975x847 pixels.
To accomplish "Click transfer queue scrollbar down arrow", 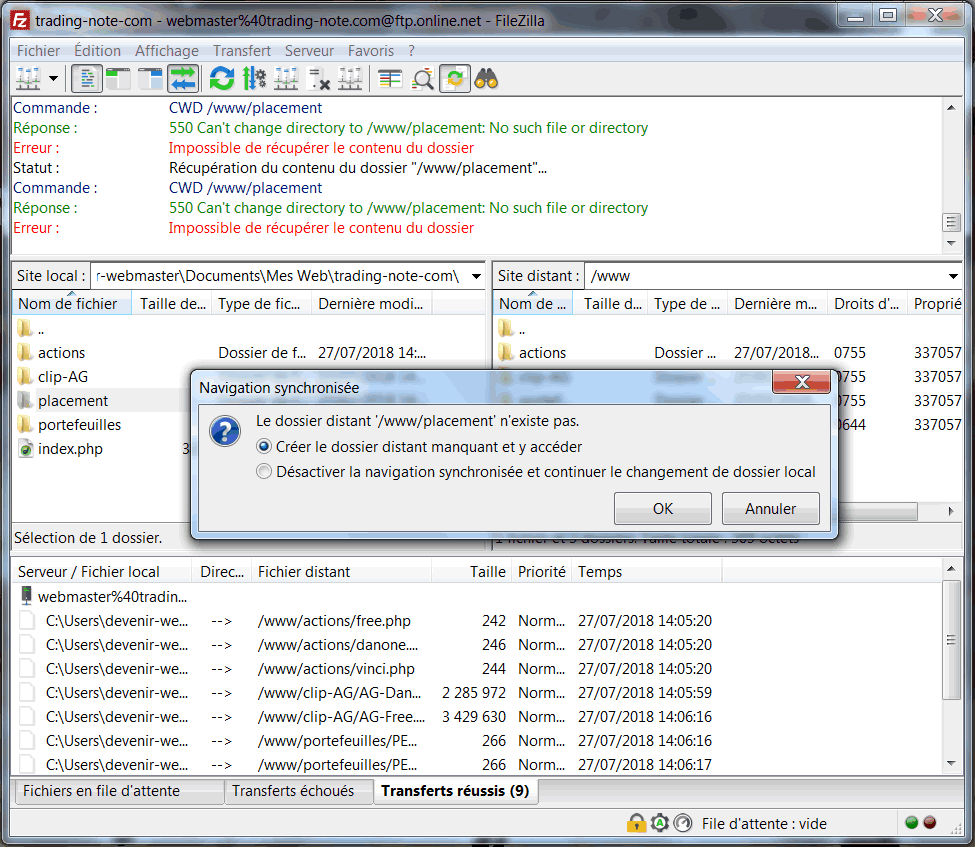I will pos(951,763).
